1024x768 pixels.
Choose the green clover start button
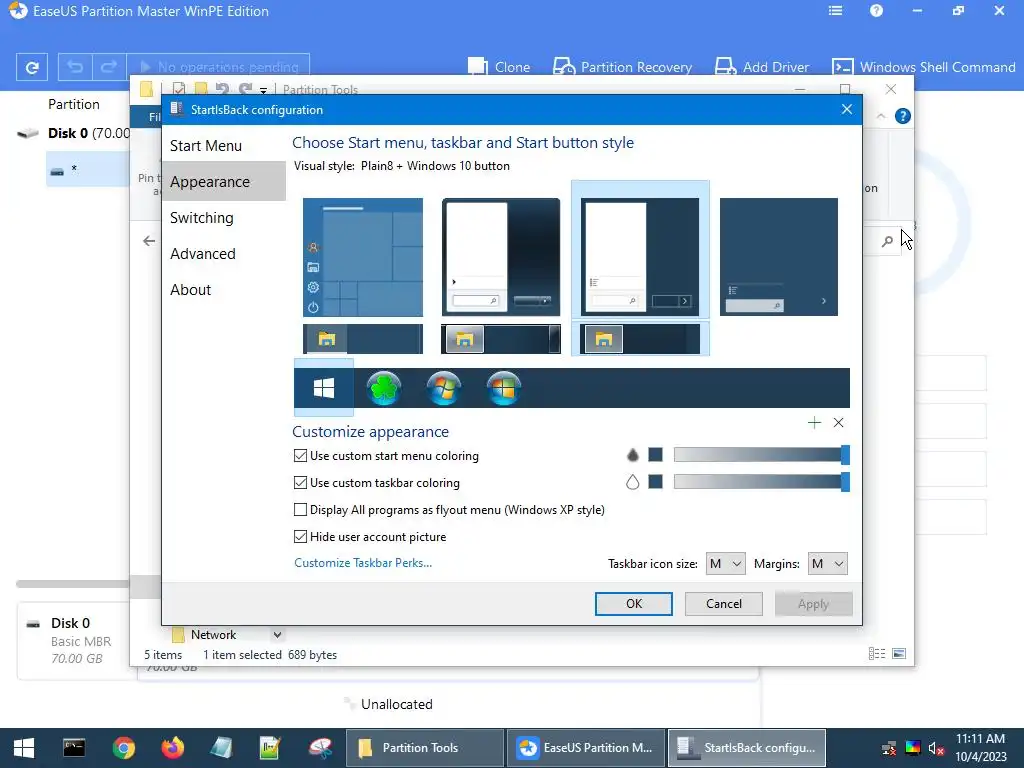point(383,388)
